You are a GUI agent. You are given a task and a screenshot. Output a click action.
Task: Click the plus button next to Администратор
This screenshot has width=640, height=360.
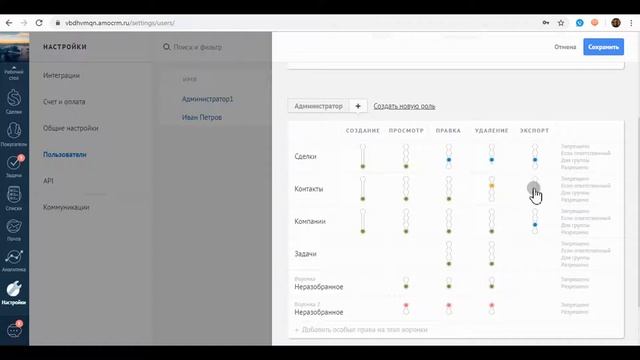click(358, 106)
